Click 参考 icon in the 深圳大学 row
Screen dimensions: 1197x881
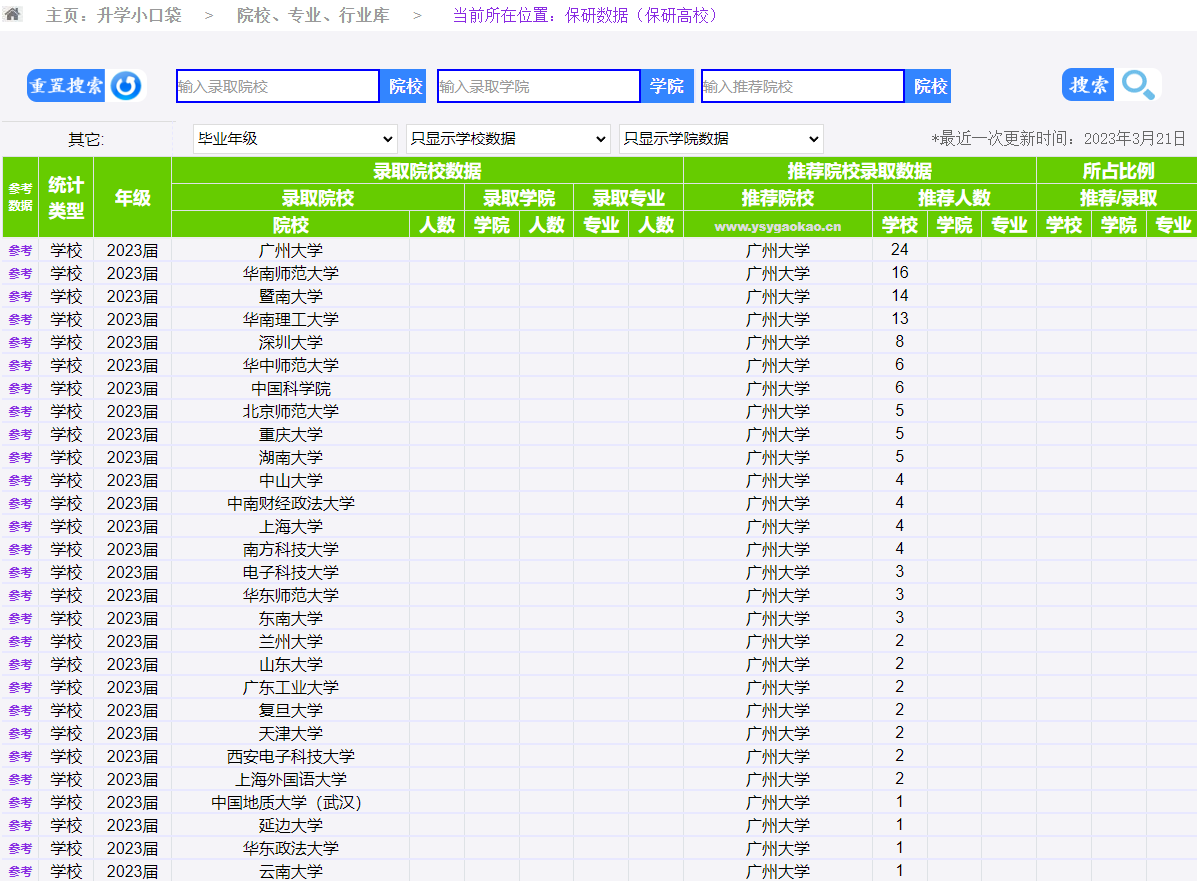tap(20, 342)
